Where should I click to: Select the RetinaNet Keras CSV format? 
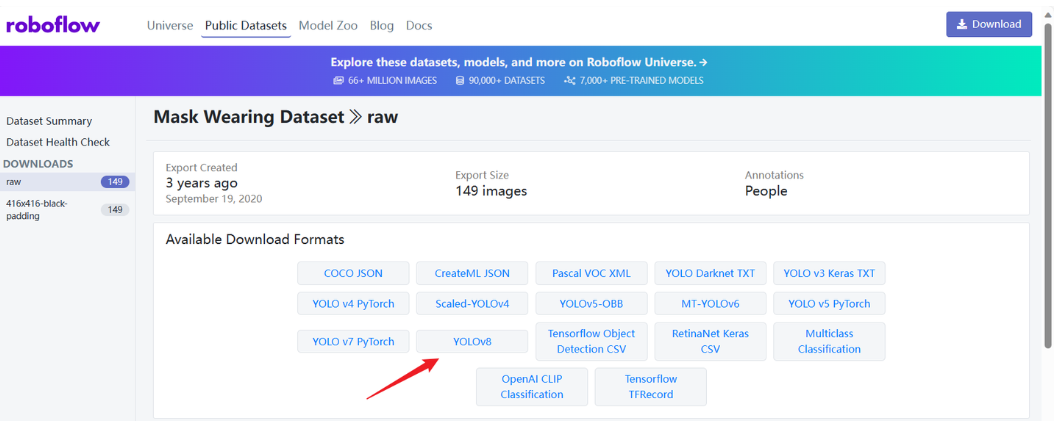click(711, 341)
